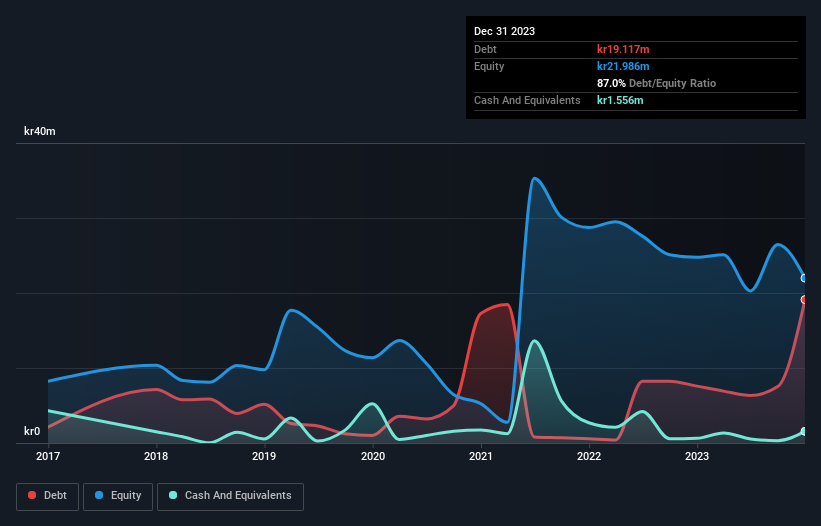This screenshot has width=821, height=526.
Task: Click the teal Cash legend dot
Action: coord(173,495)
